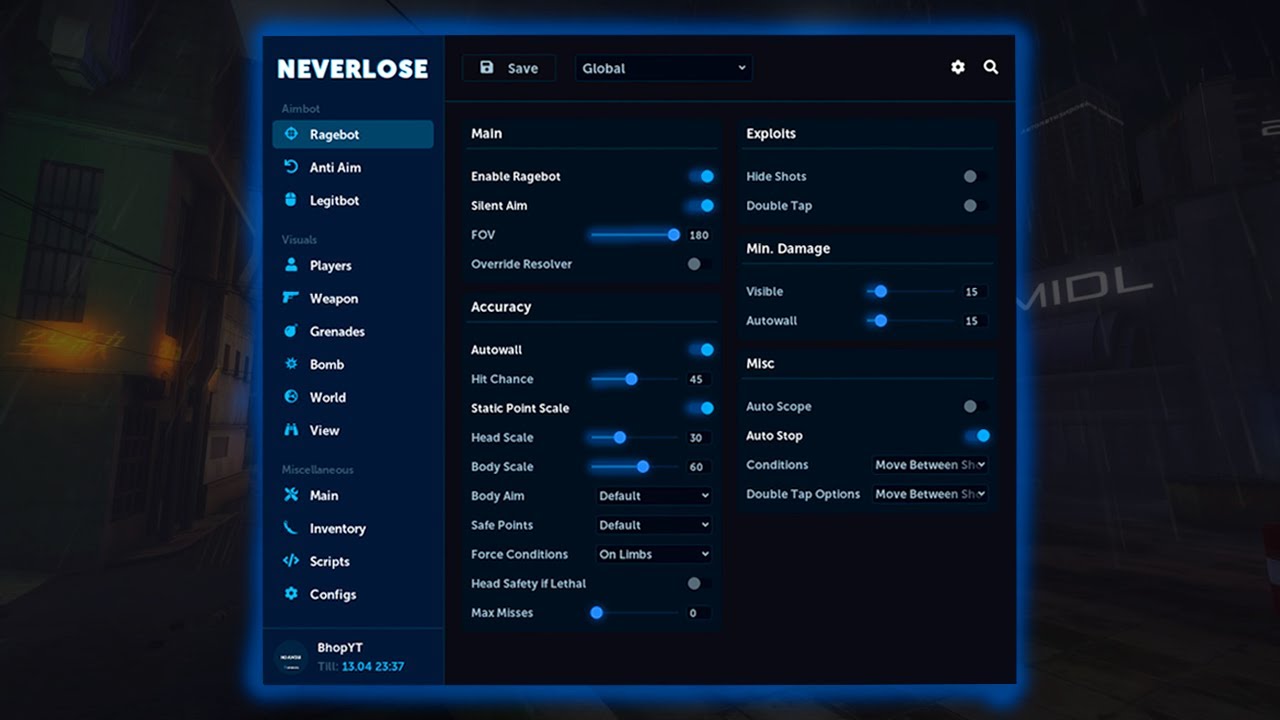Click the World globe icon
Viewport: 1280px width, 720px height.
pos(291,397)
